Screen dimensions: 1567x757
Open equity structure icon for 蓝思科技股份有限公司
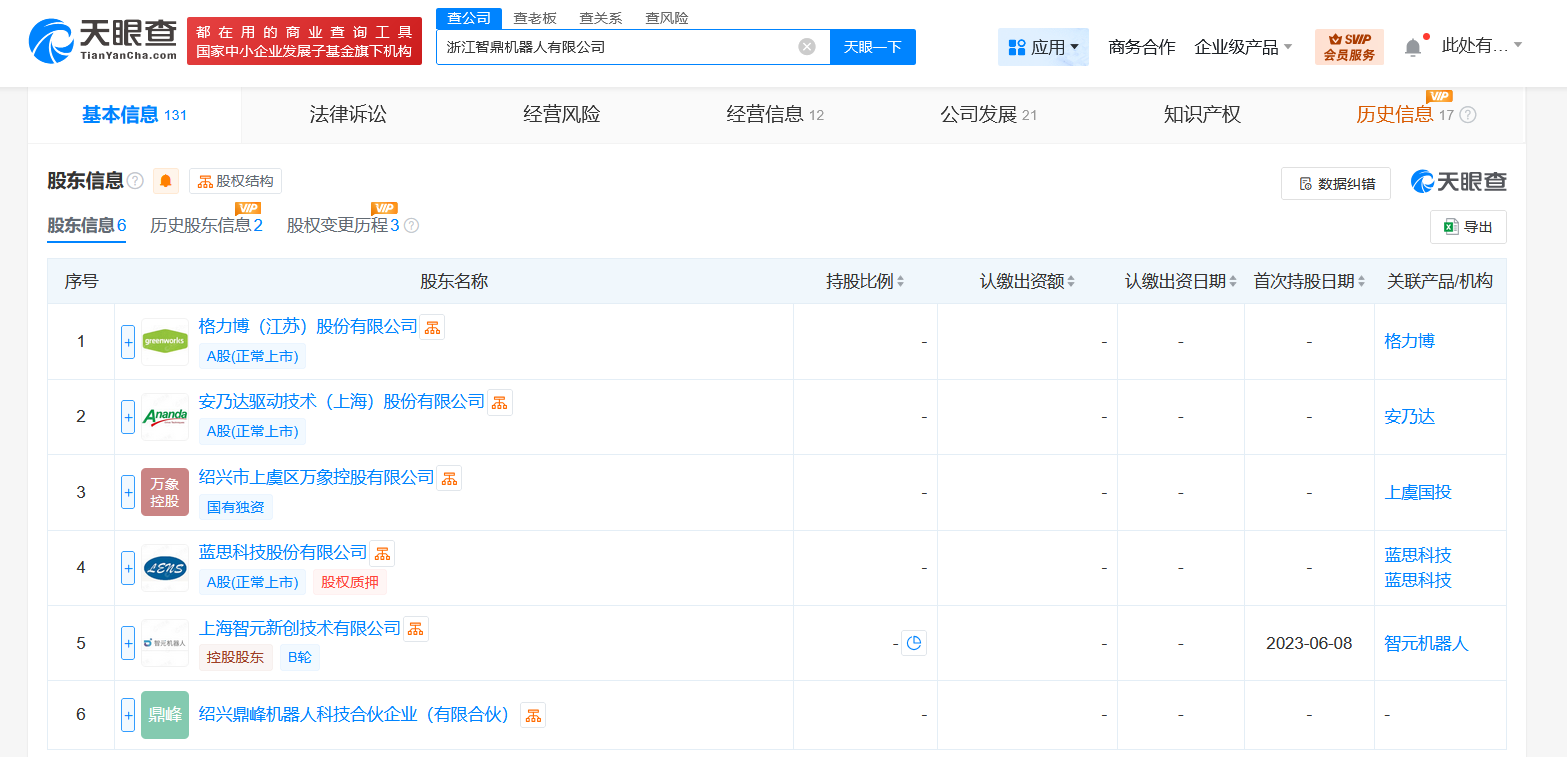tap(382, 553)
